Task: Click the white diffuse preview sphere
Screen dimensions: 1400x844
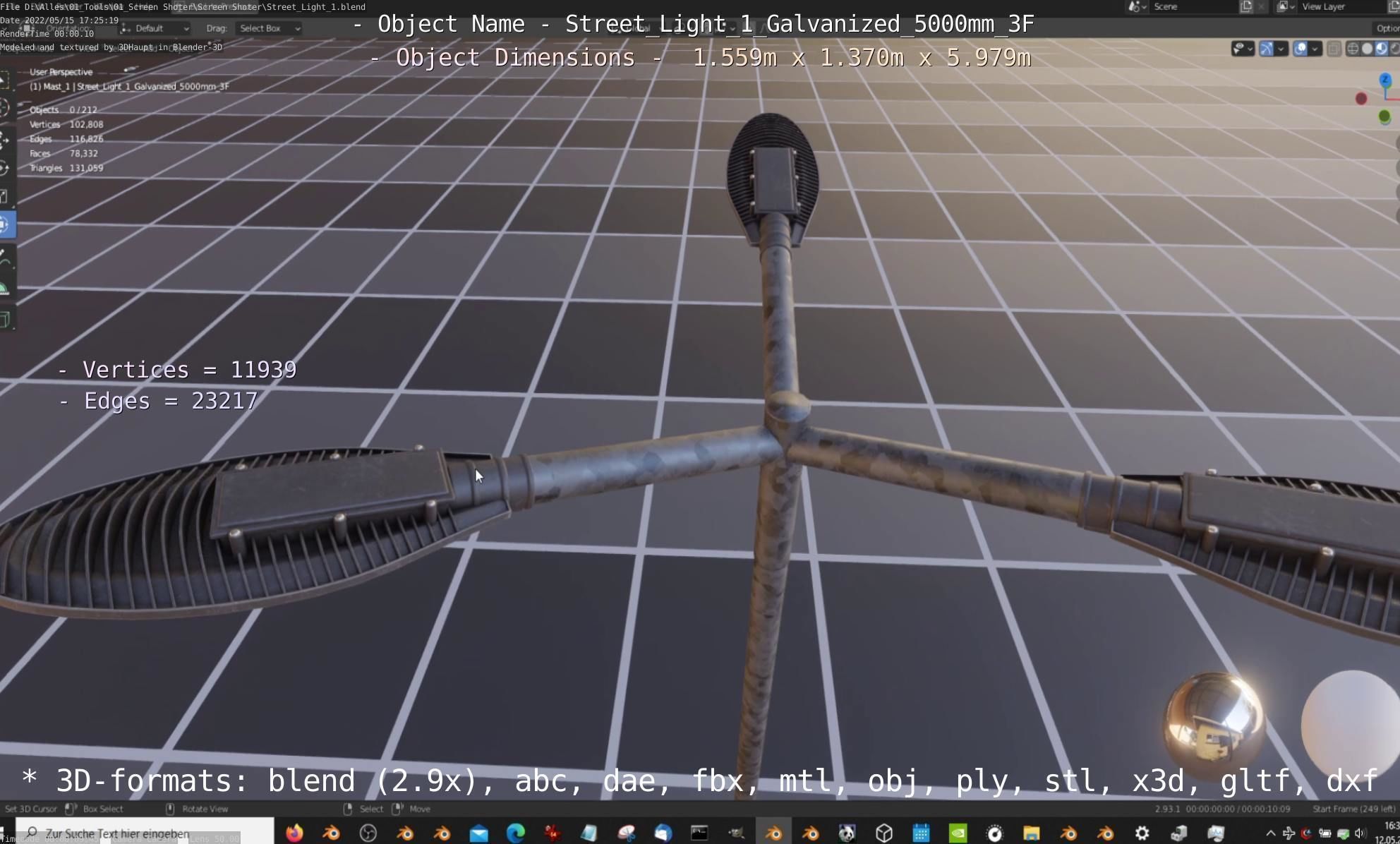Action: [x=1351, y=723]
